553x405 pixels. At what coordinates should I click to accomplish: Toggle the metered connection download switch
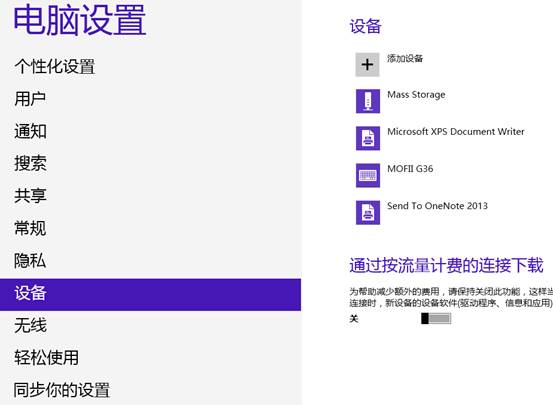[436, 319]
